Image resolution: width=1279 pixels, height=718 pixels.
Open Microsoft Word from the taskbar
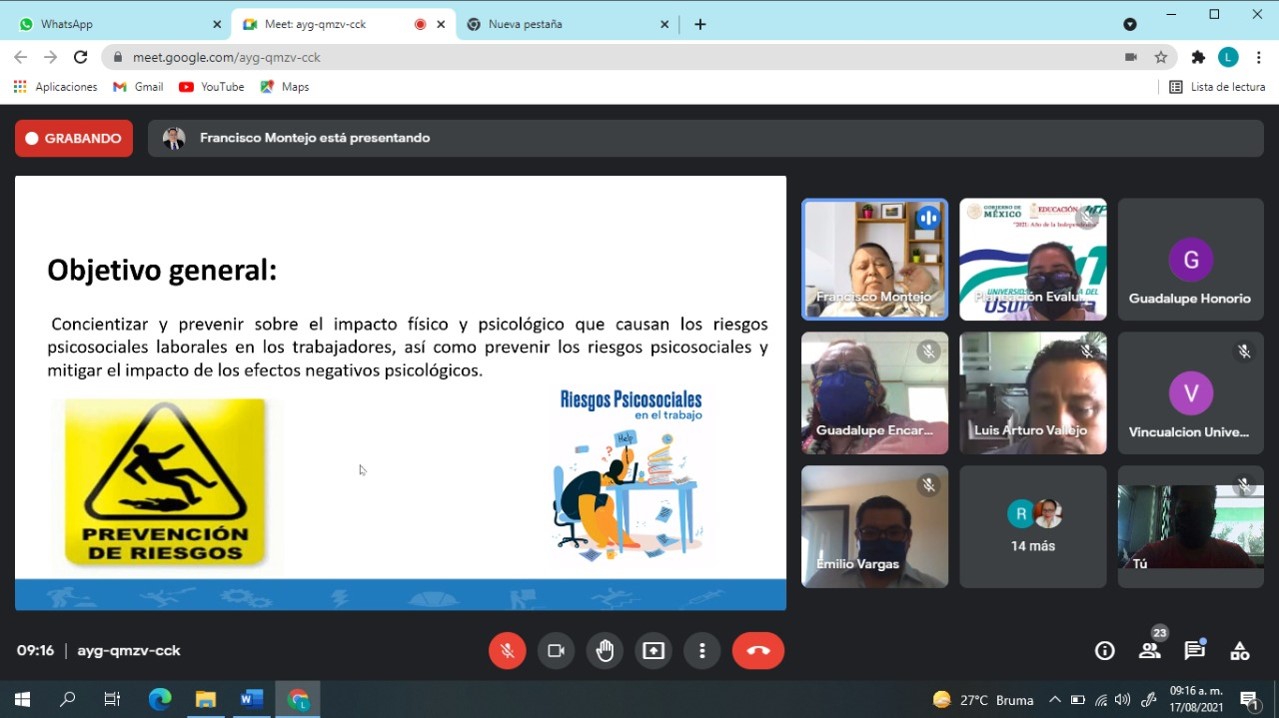251,699
